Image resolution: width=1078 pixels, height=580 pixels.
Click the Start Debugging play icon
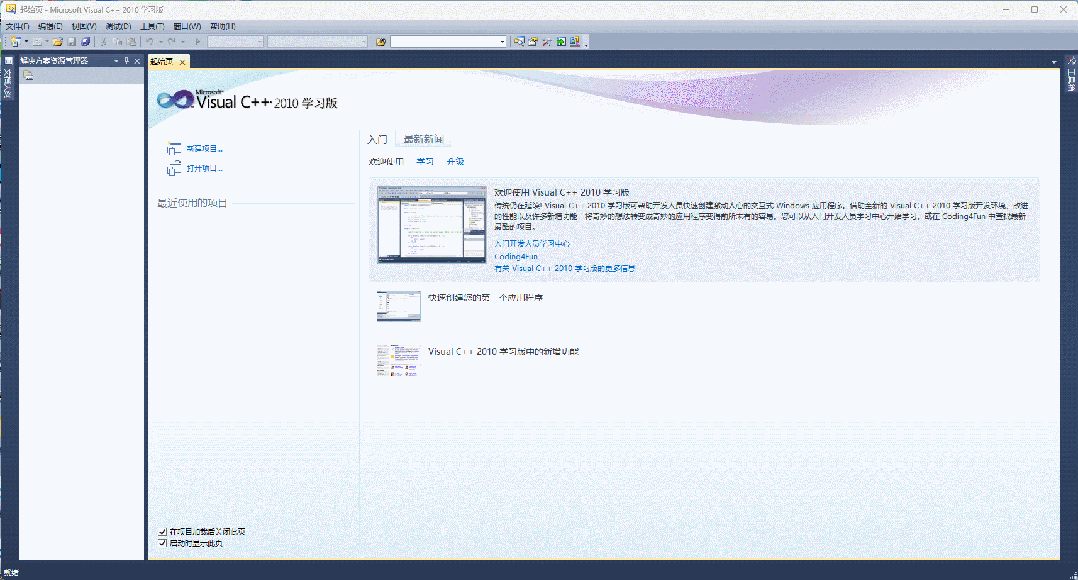click(198, 42)
